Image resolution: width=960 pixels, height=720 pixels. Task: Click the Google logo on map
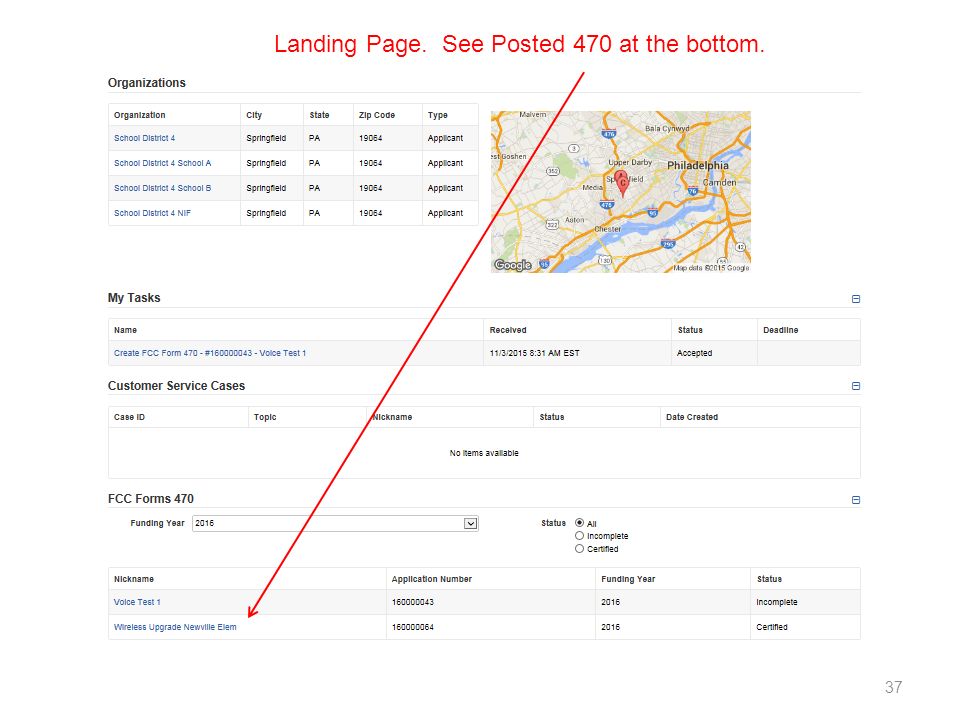[513, 265]
